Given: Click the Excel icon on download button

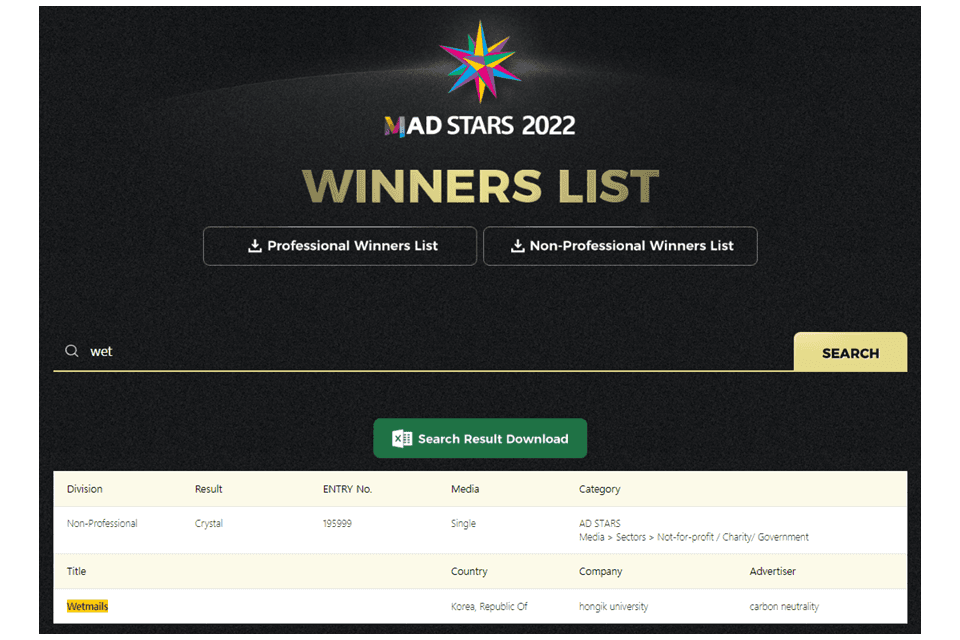Looking at the screenshot, I should click(402, 439).
